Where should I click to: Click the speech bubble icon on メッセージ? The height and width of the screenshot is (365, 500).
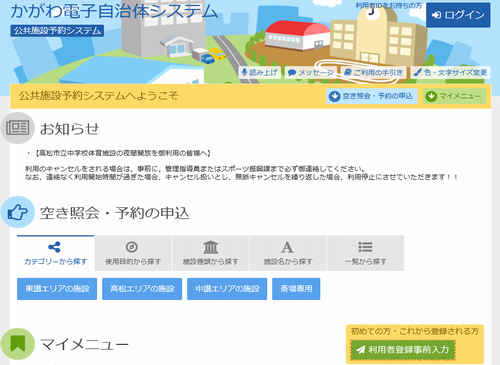[292, 73]
